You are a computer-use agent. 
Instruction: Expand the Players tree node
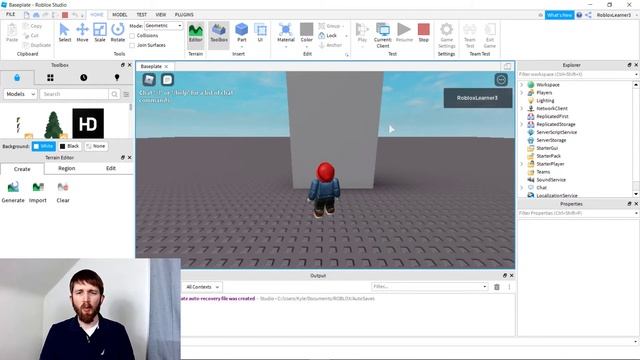[x=522, y=93]
